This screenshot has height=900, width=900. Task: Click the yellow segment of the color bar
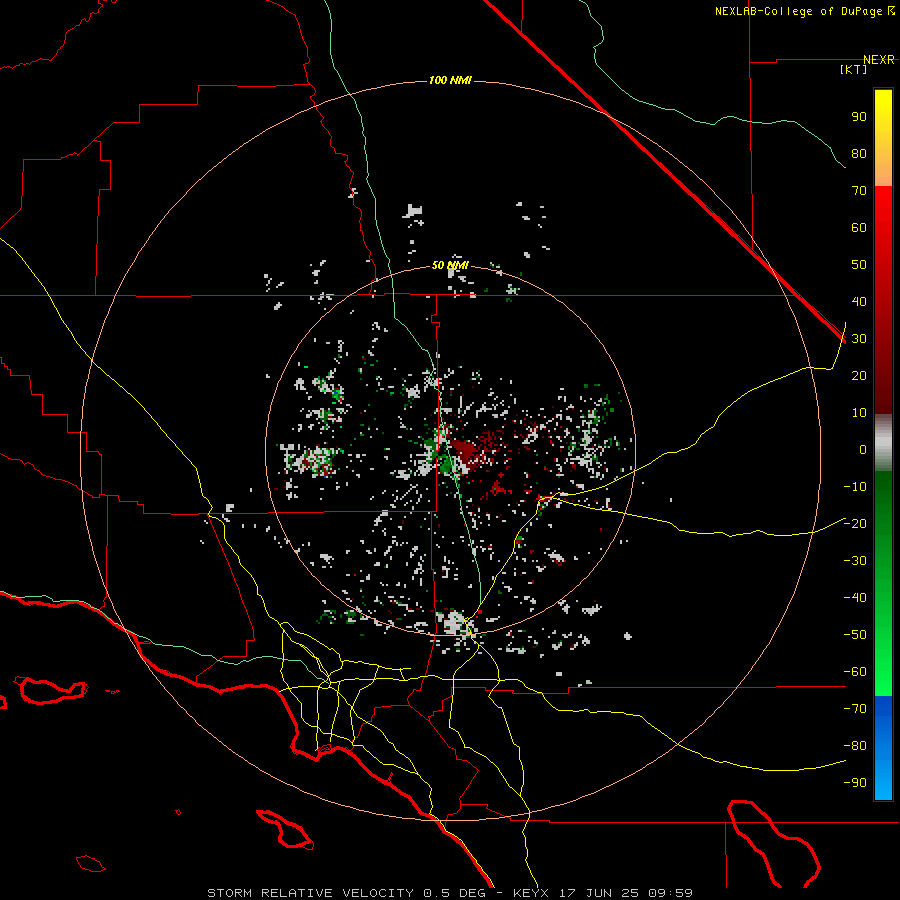click(x=883, y=138)
